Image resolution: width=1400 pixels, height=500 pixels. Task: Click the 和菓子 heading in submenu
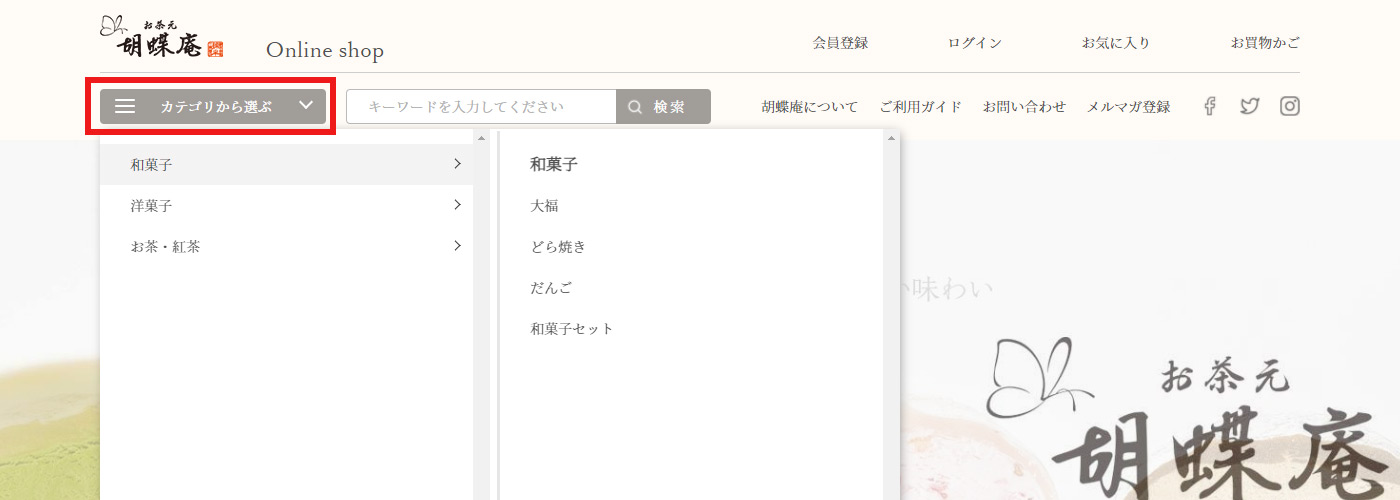coord(554,165)
